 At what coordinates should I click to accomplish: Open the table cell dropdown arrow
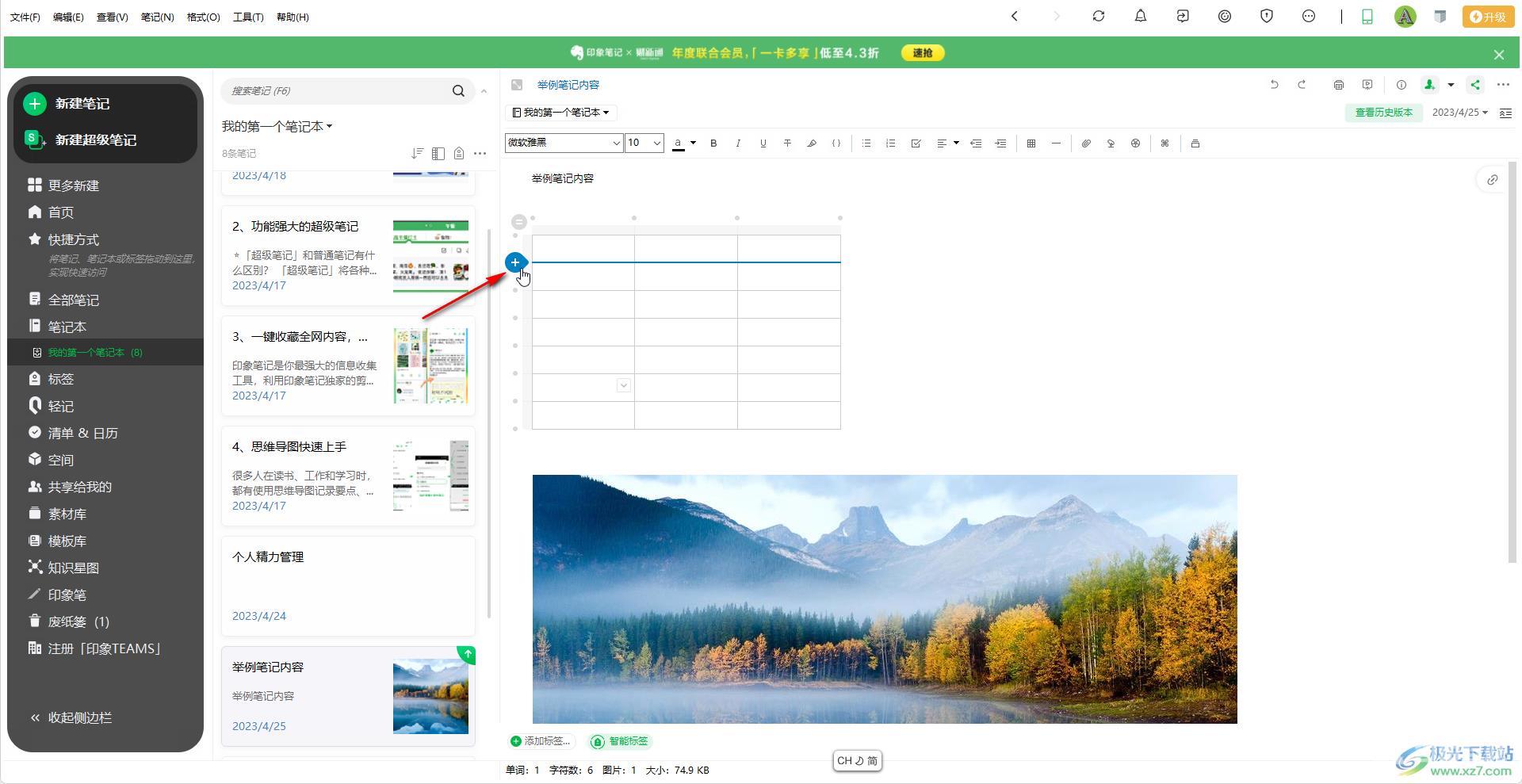624,385
